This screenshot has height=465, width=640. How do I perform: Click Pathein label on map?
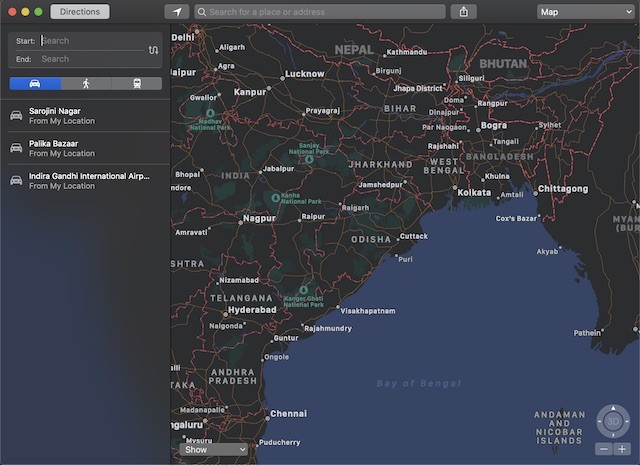pos(587,333)
